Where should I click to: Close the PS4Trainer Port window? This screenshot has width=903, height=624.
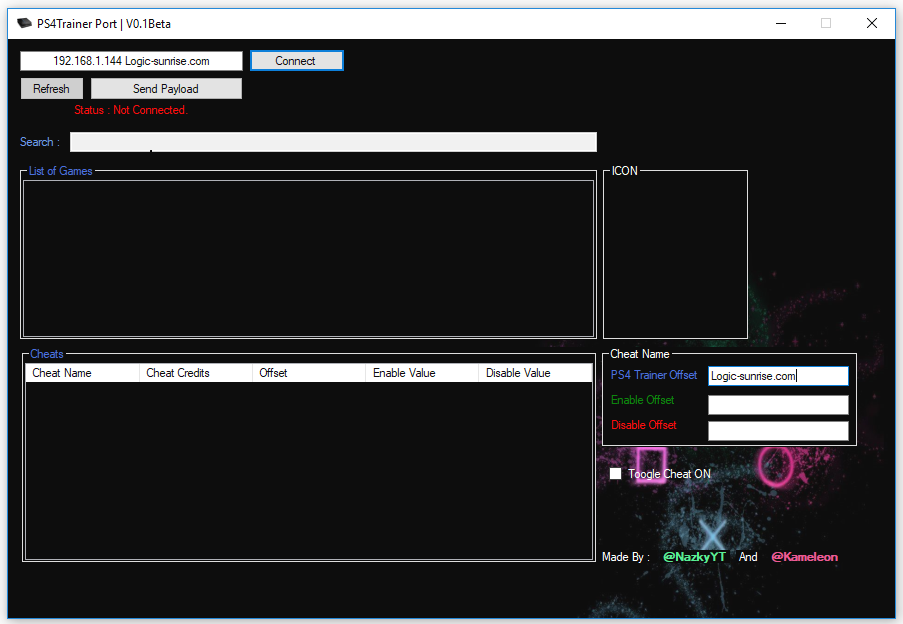pos(872,24)
